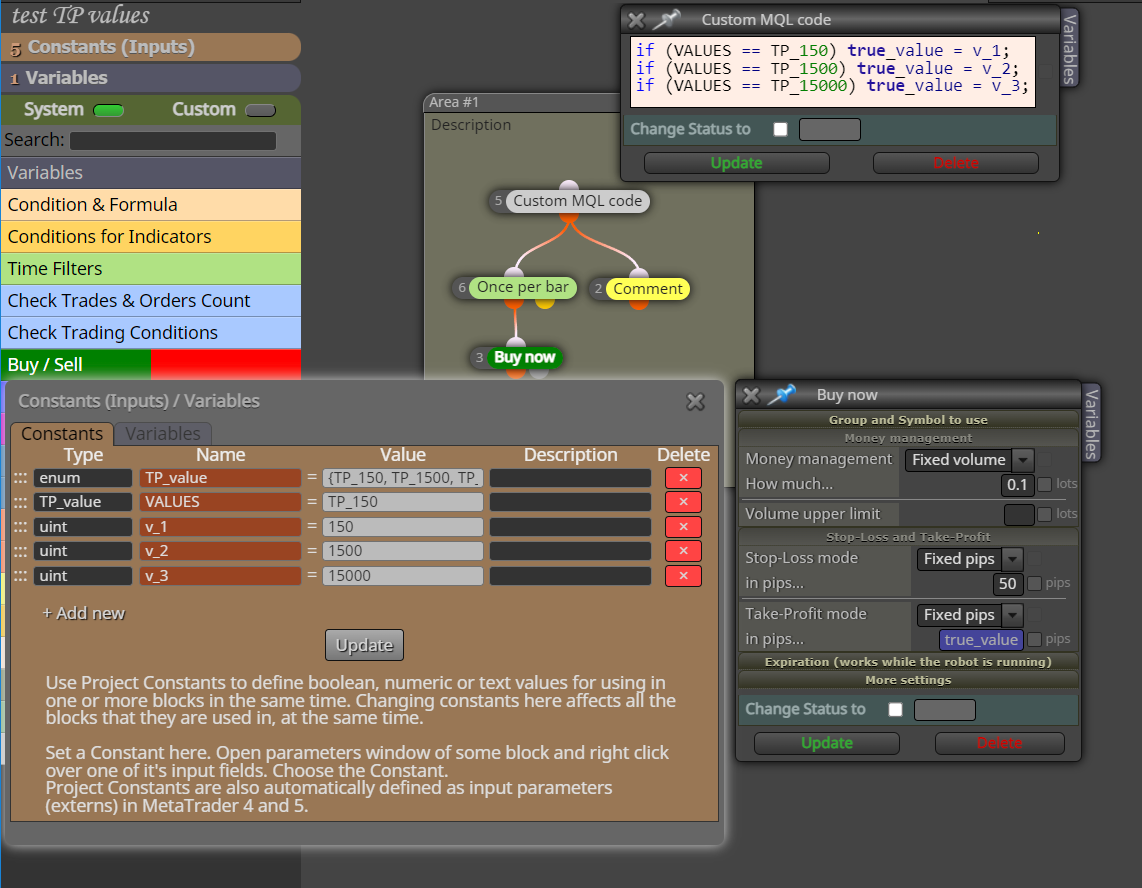Open the Check Trading Conditions category
This screenshot has height=888, width=1142.
point(151,333)
